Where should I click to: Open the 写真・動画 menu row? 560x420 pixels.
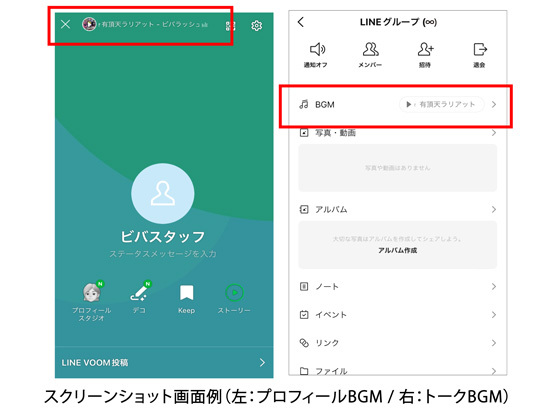point(398,133)
